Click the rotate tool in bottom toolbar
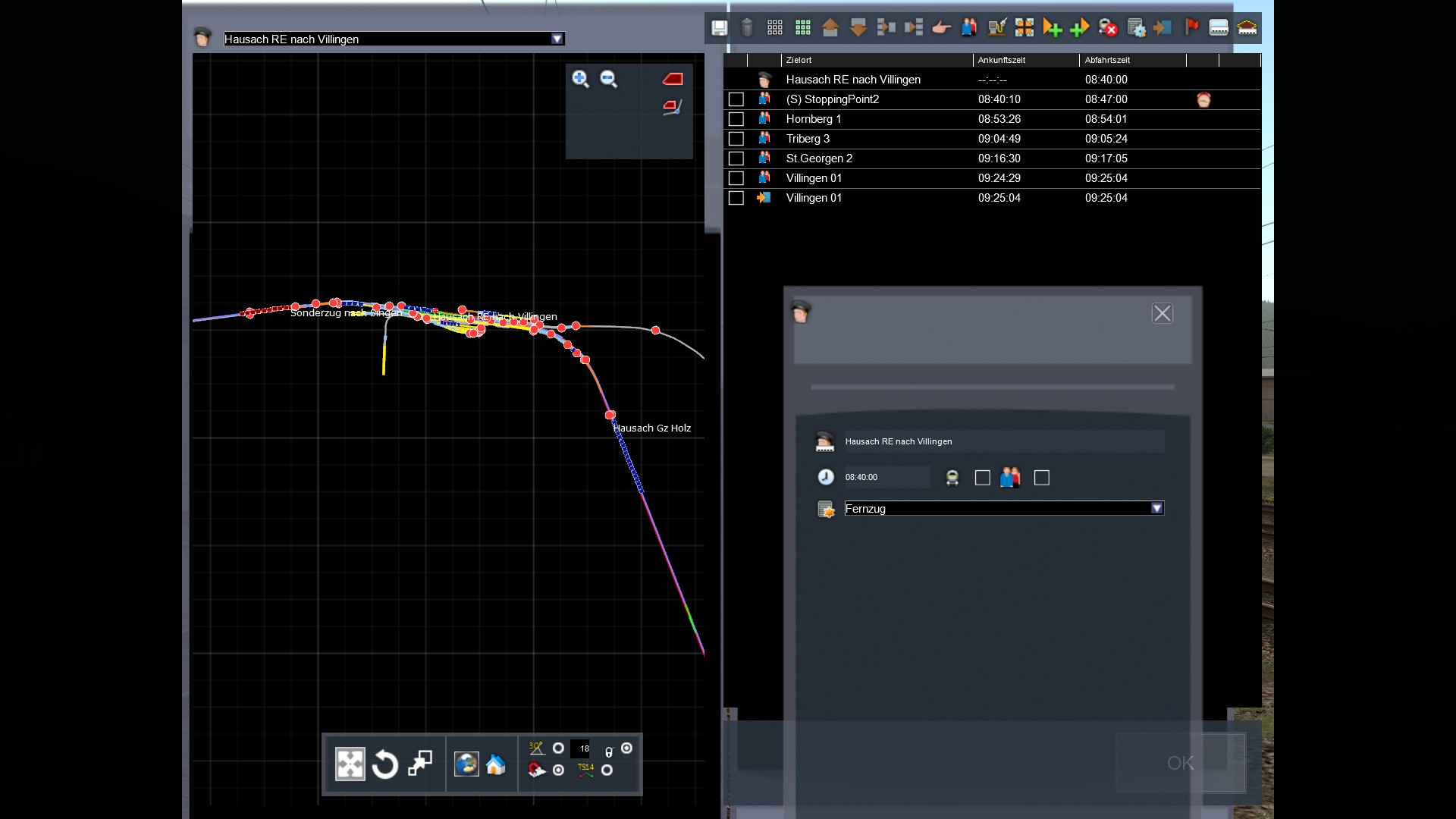 tap(385, 764)
